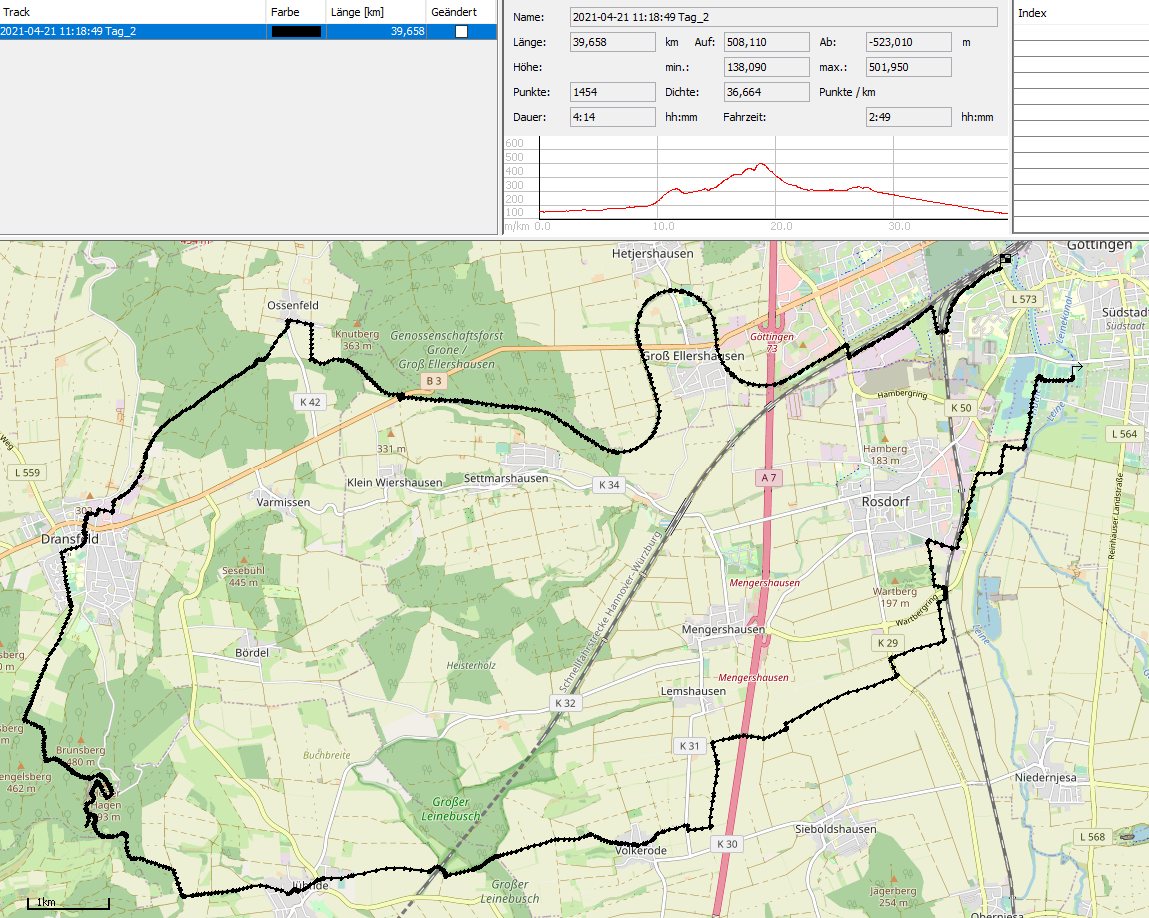The image size is (1149, 918).
Task: Click the elevation profile peak in chart
Action: [x=761, y=165]
